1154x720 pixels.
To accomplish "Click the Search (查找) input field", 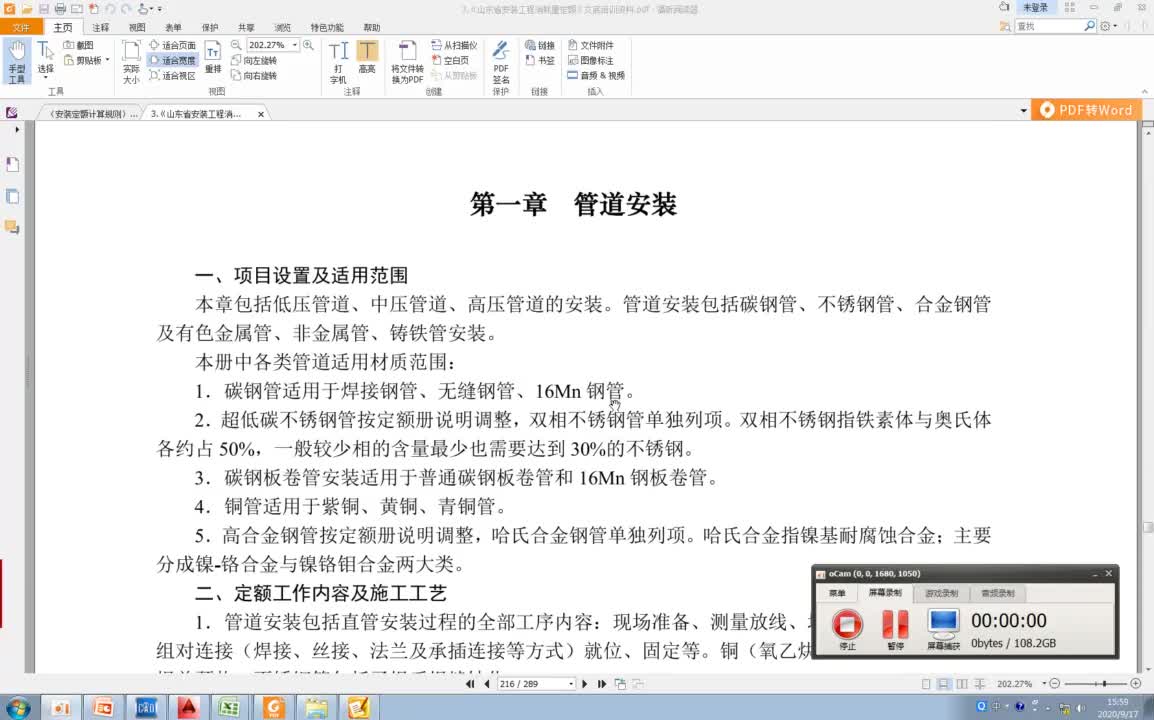I will coord(1048,26).
